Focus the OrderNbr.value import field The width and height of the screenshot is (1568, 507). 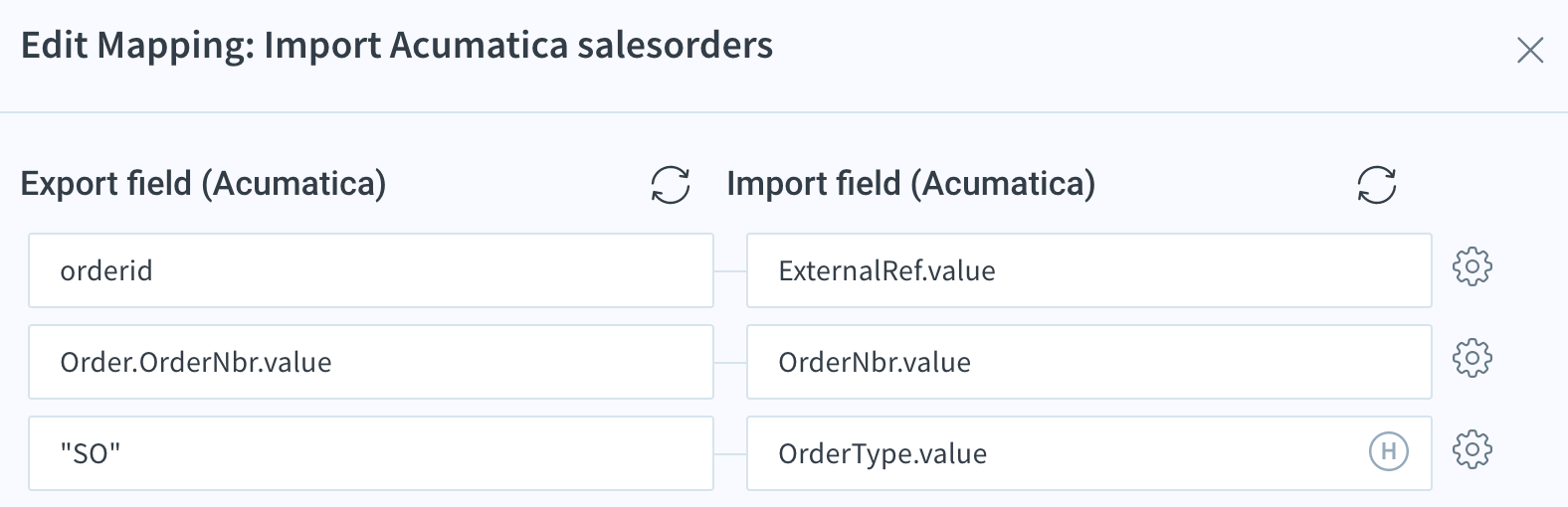tap(1089, 362)
